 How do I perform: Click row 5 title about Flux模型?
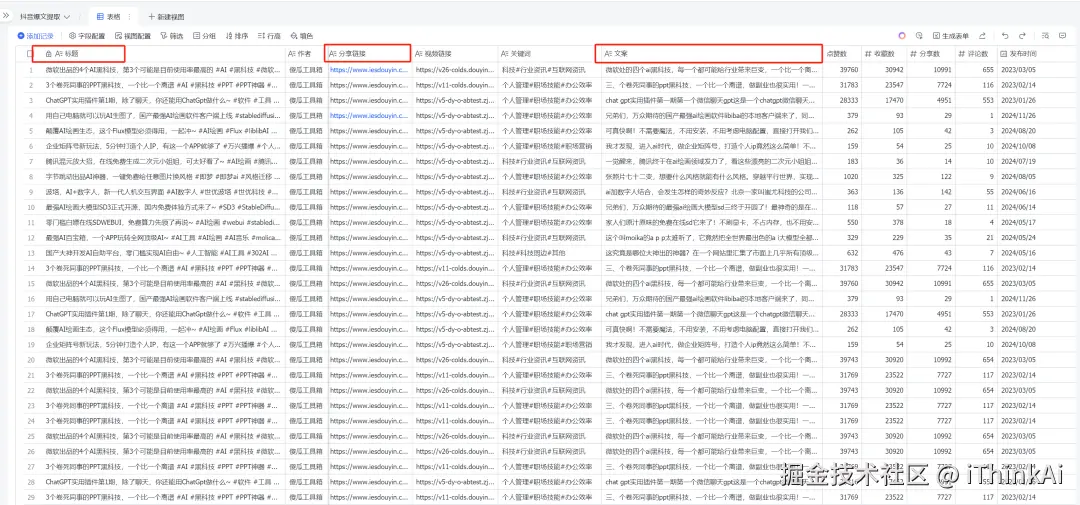point(162,130)
